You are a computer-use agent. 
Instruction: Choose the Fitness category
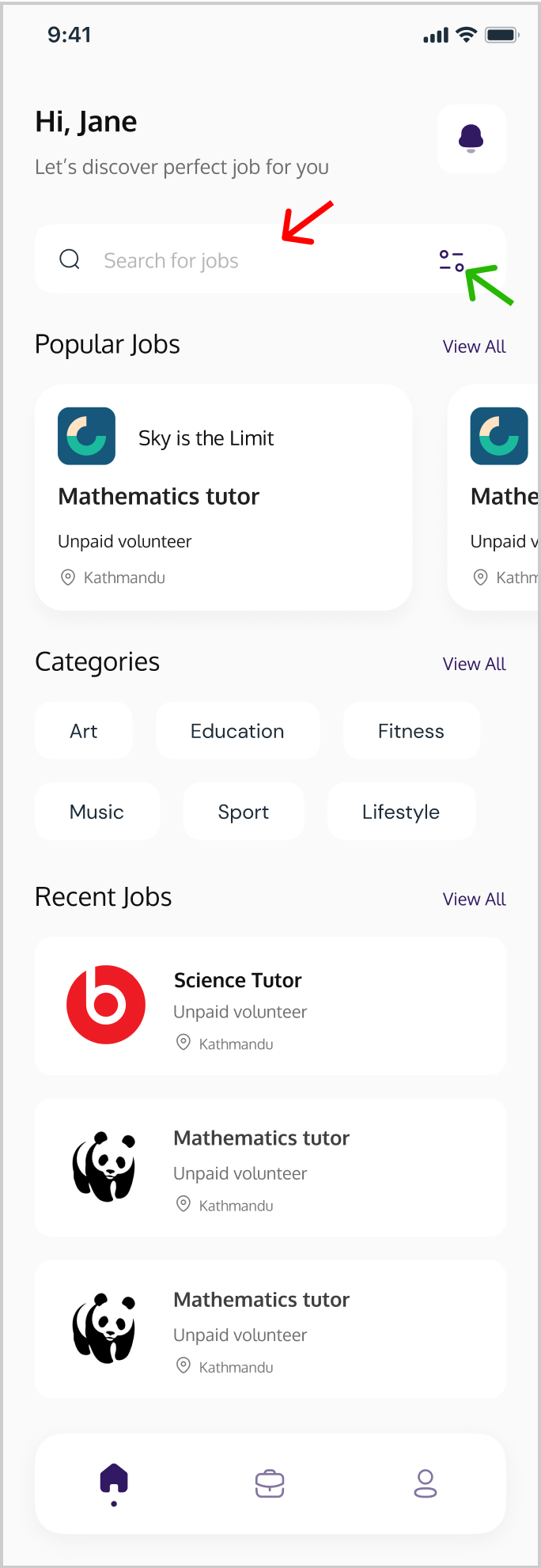410,731
